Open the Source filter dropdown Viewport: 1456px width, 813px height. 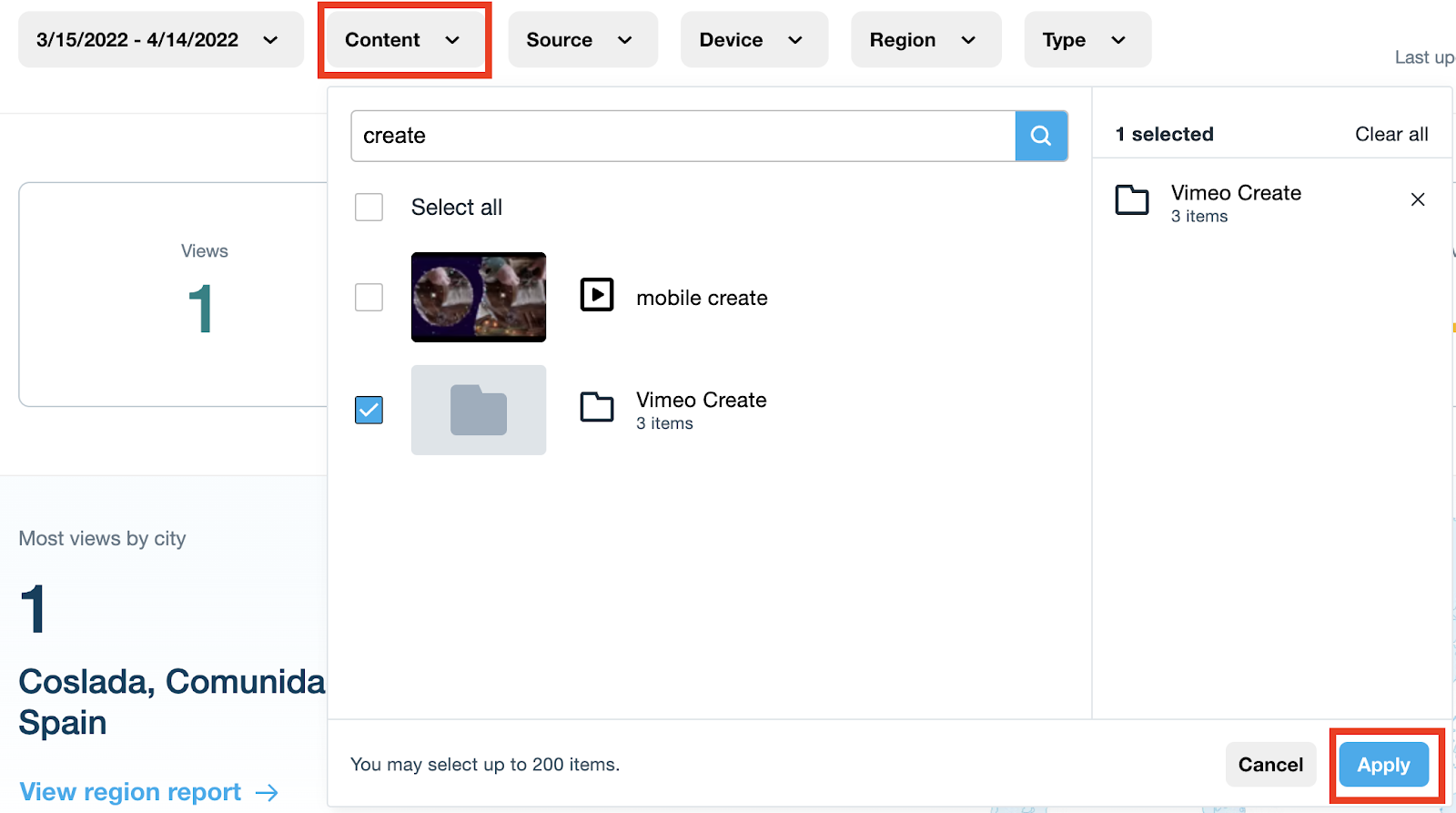coord(582,40)
